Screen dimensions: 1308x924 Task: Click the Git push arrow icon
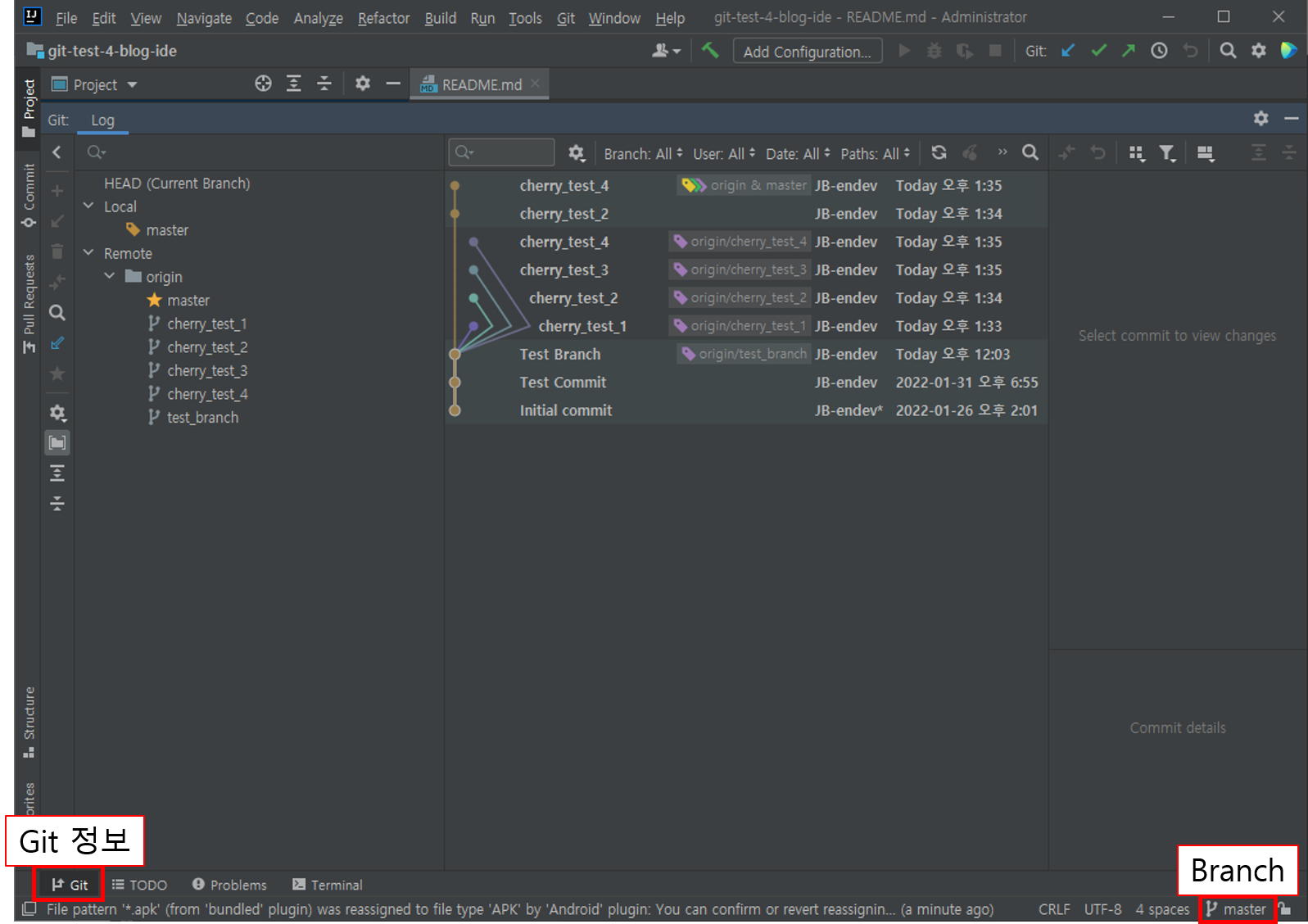(x=1129, y=51)
